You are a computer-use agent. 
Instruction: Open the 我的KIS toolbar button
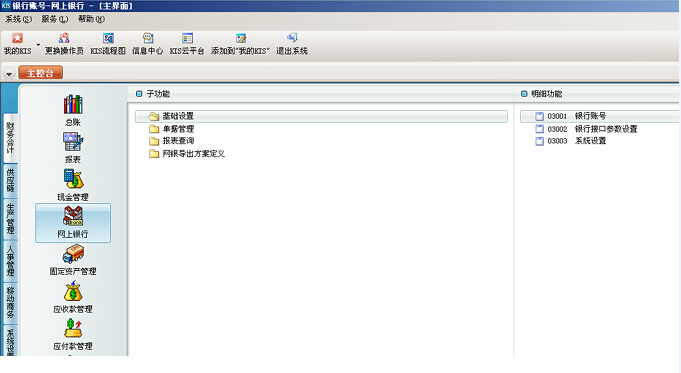tap(17, 44)
